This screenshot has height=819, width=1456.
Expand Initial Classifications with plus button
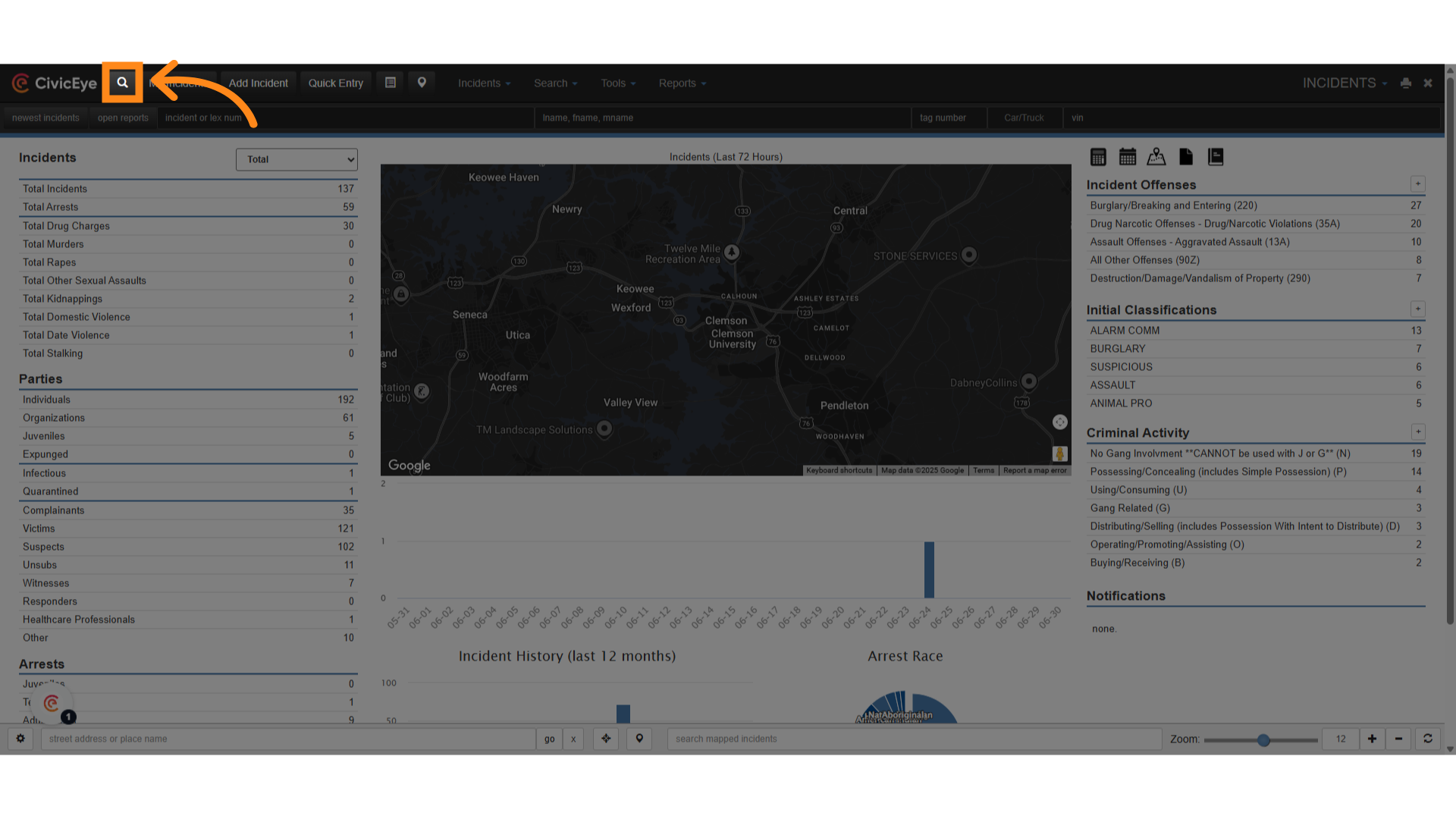(x=1417, y=309)
